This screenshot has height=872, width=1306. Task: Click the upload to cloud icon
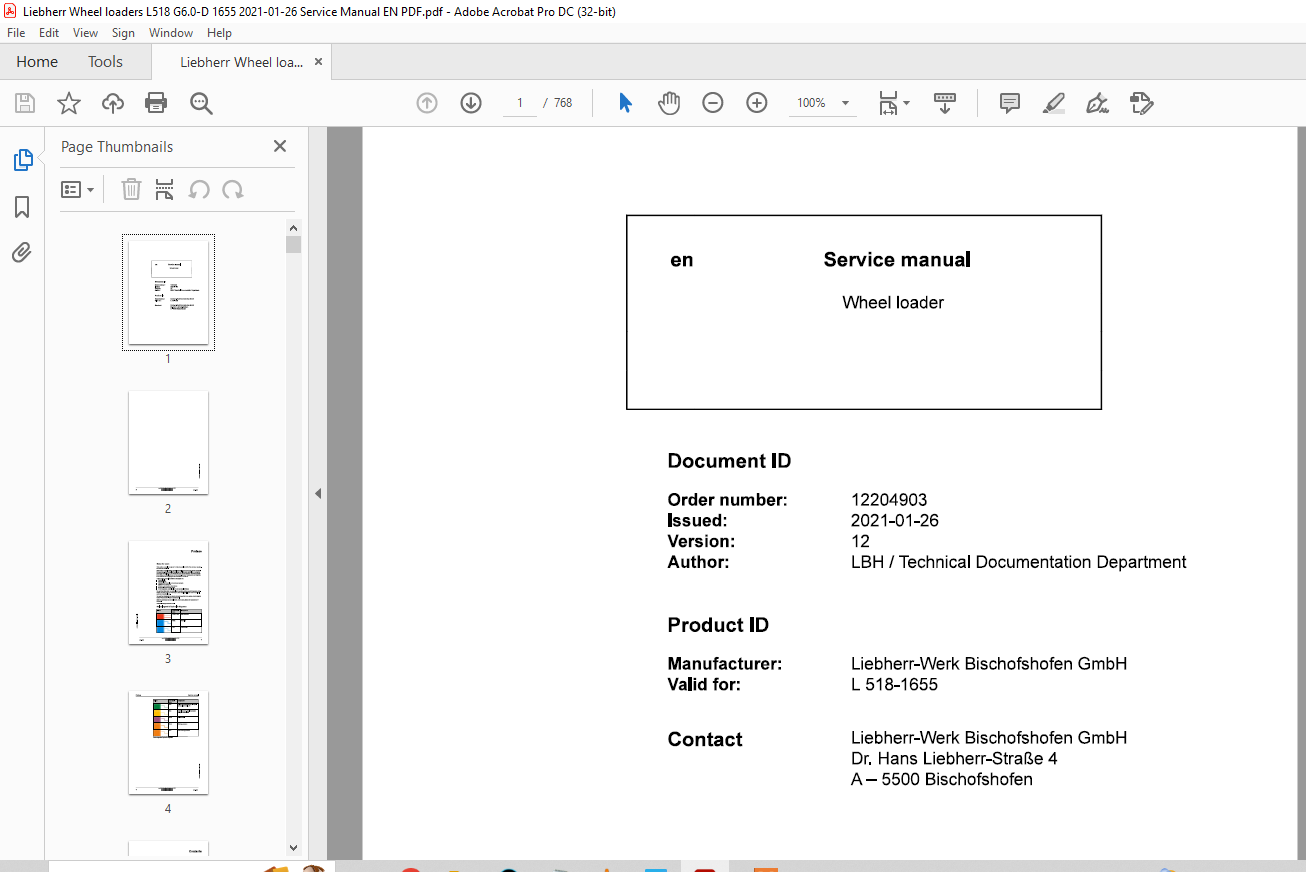113,103
